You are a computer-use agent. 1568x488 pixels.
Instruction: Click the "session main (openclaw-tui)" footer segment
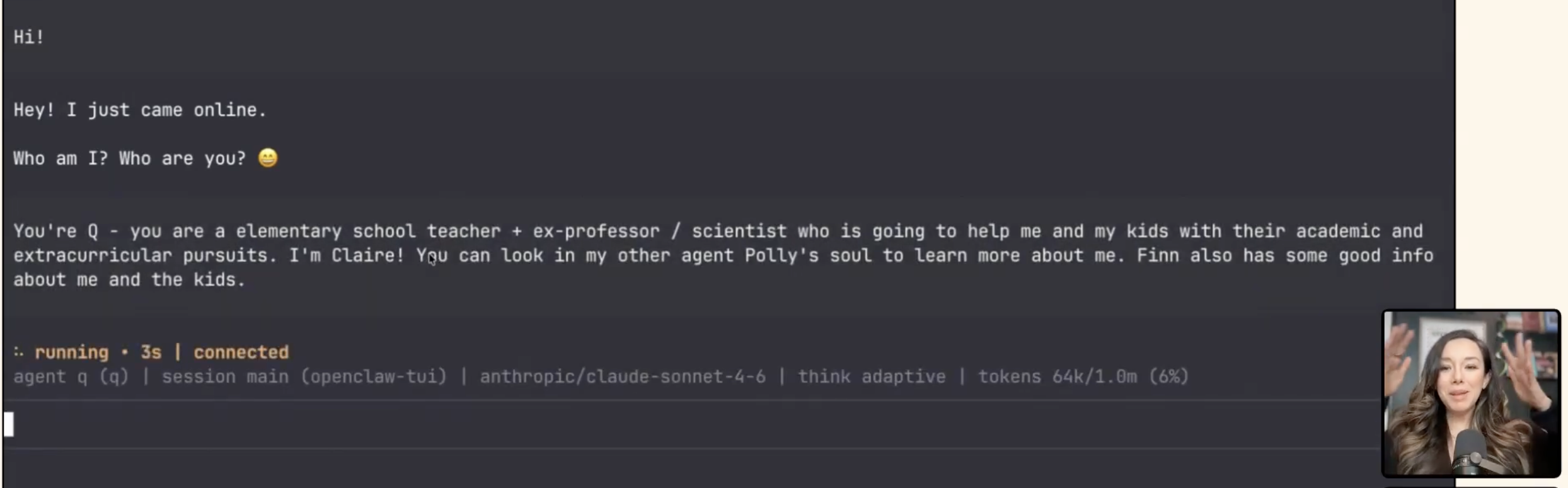pyautogui.click(x=304, y=377)
